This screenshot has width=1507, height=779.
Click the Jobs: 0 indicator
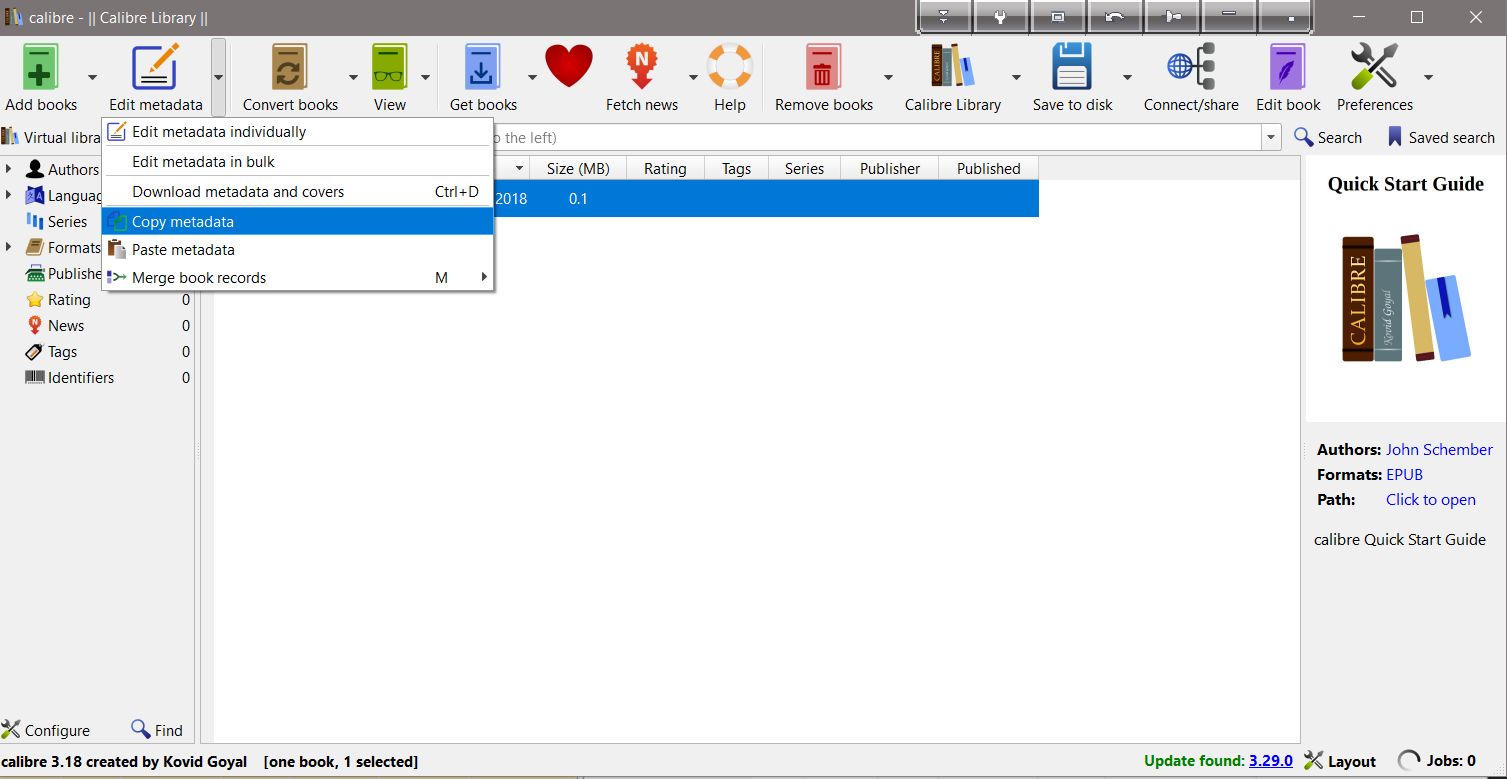(x=1437, y=761)
